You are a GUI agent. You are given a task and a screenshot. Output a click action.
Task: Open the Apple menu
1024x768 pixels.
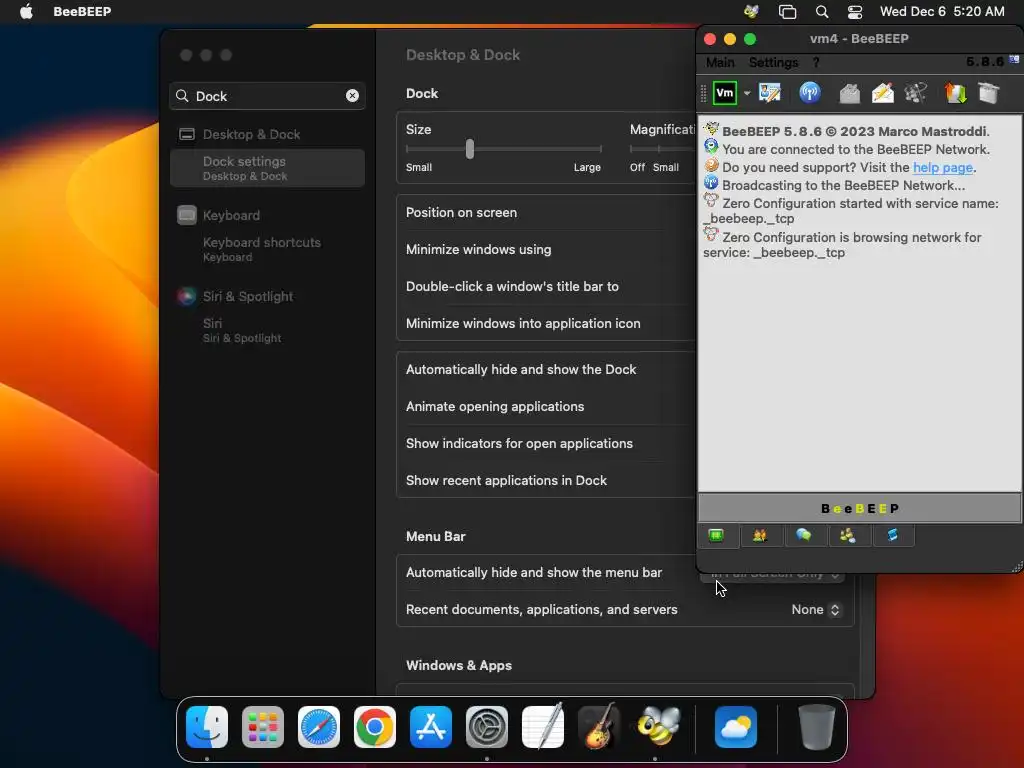point(26,11)
